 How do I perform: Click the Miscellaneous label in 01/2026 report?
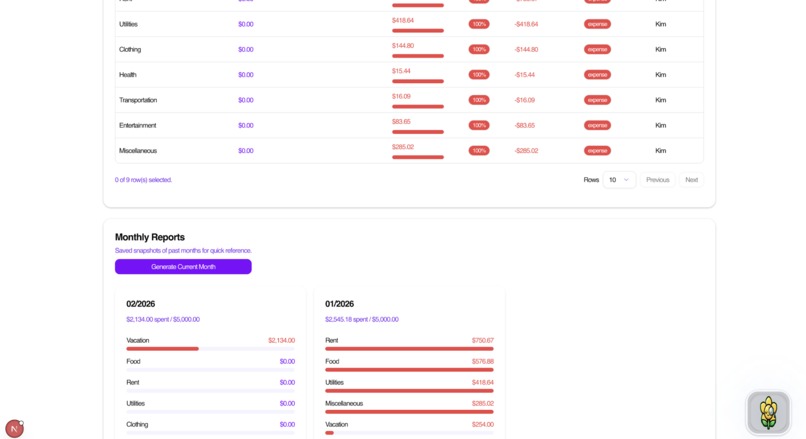[344, 404]
